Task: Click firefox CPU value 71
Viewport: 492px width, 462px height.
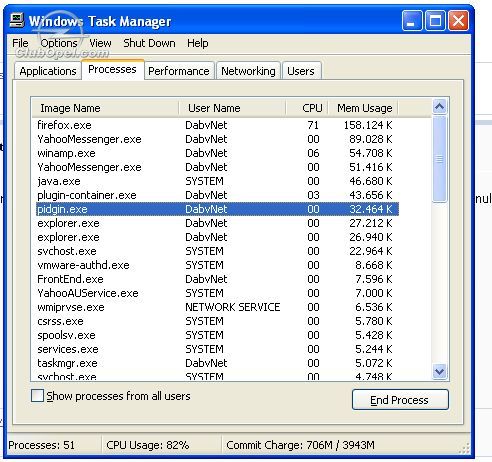Action: coord(313,125)
